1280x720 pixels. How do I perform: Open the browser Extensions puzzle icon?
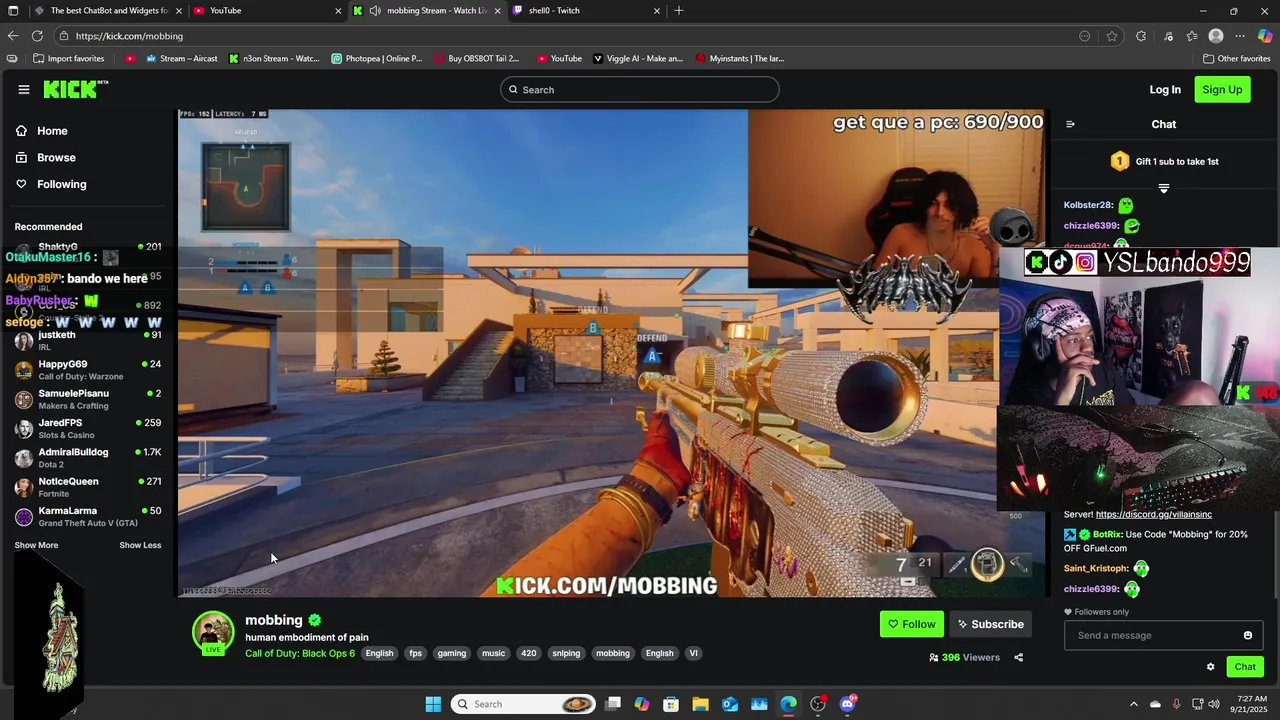tap(1141, 36)
